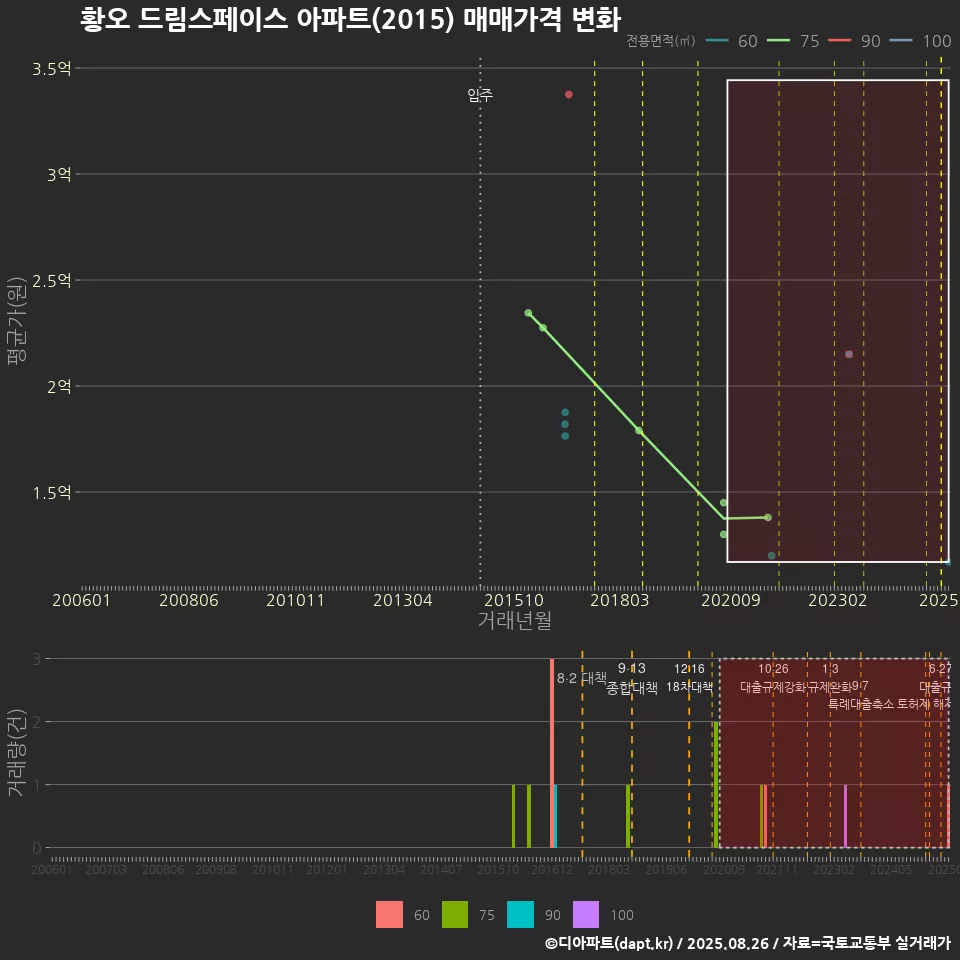Click second green point on the 75㎡ line
Viewport: 960px width, 960px height.
tap(543, 328)
